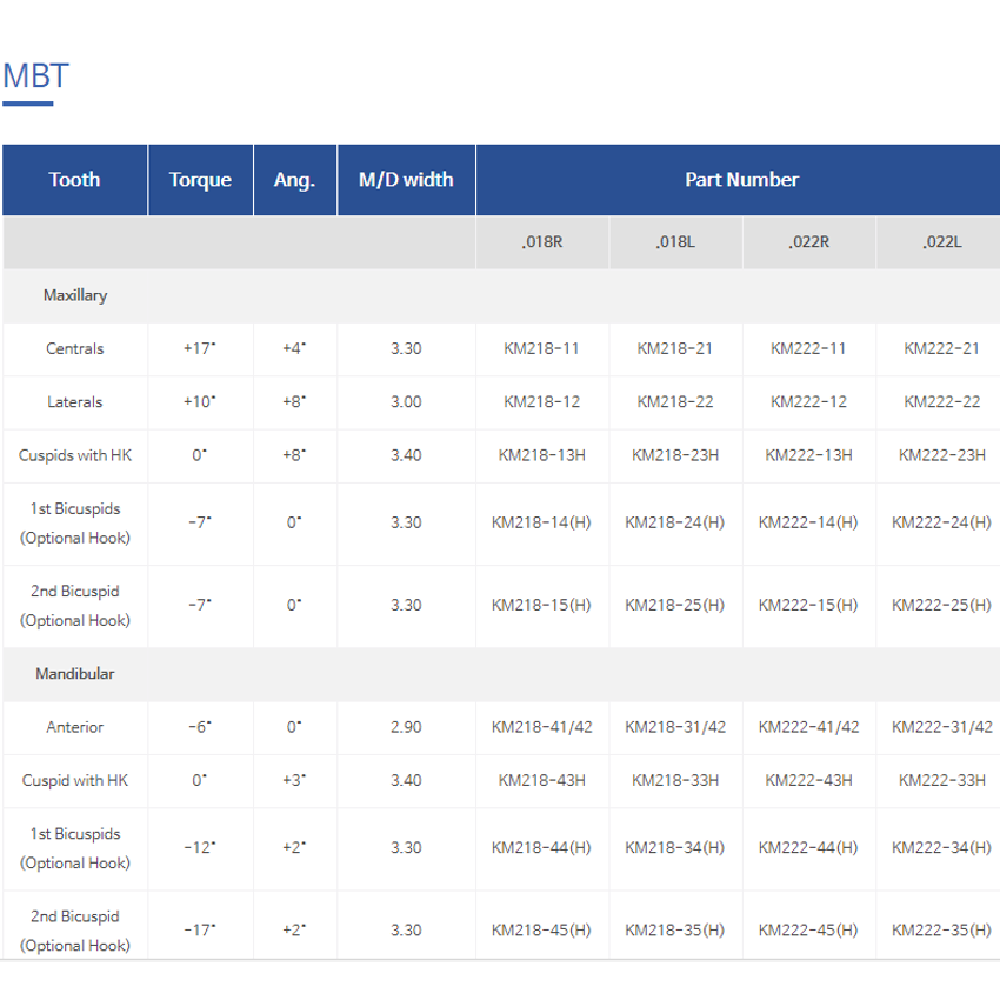Image resolution: width=1000 pixels, height=1000 pixels.
Task: Click the M/D width column header
Action: tap(406, 180)
